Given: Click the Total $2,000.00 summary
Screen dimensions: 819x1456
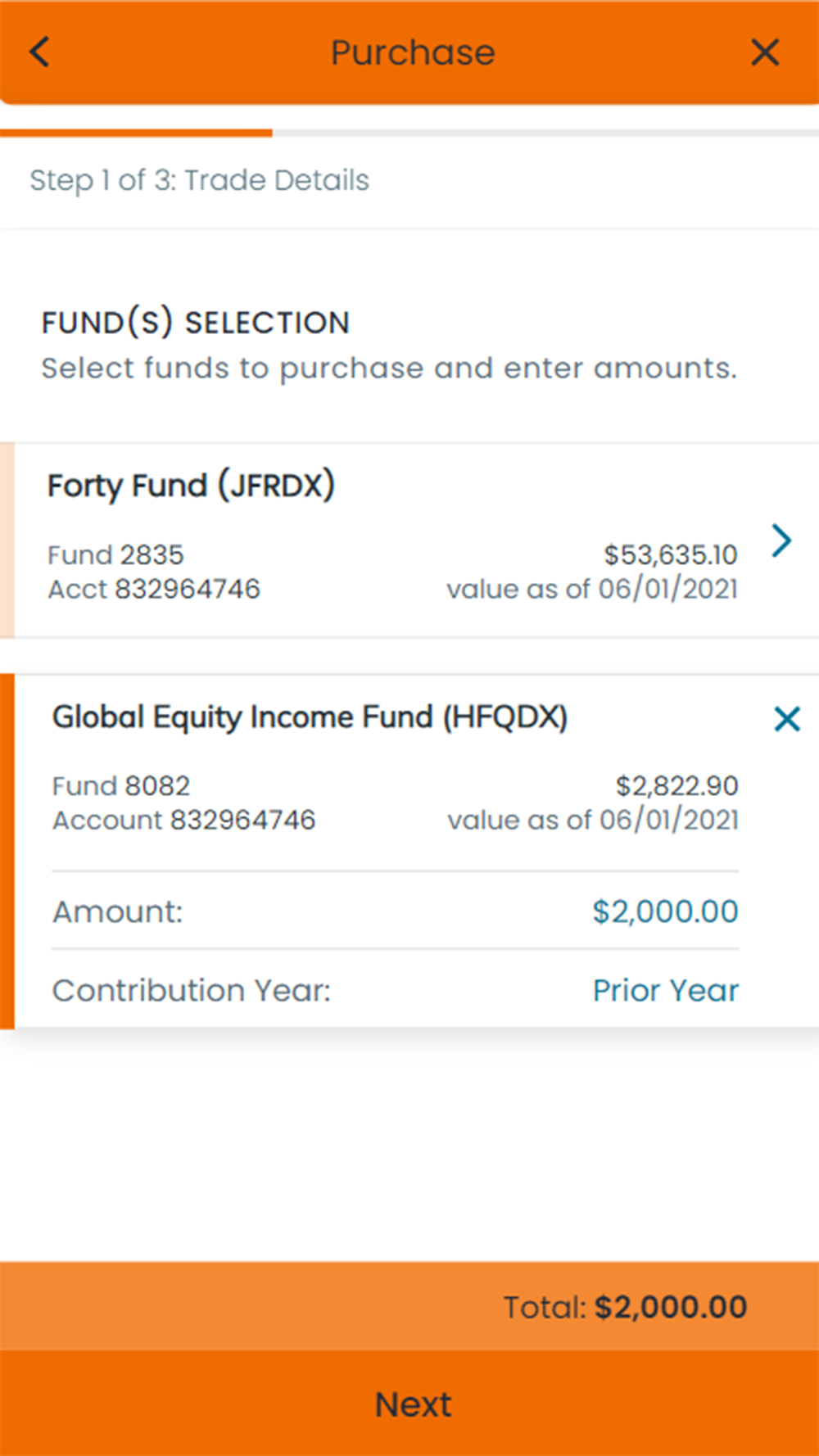Looking at the screenshot, I should pyautogui.click(x=624, y=1307).
